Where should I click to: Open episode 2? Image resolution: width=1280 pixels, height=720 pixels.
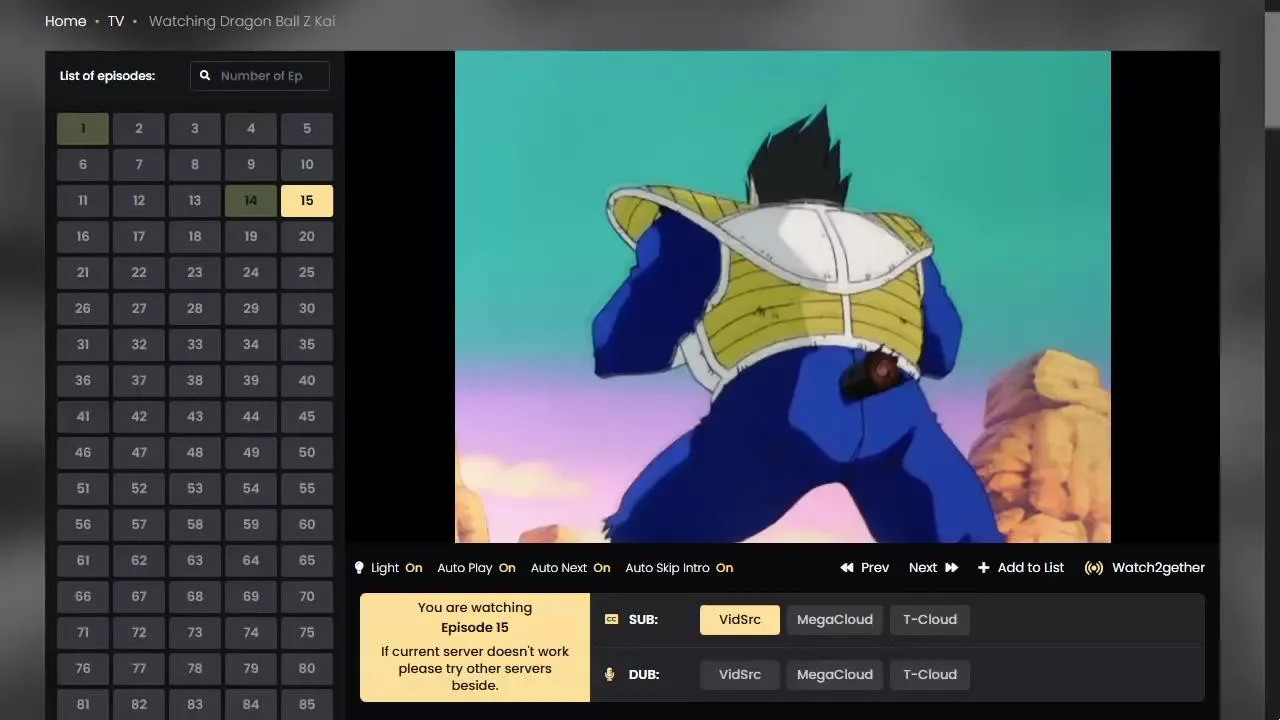coord(139,129)
